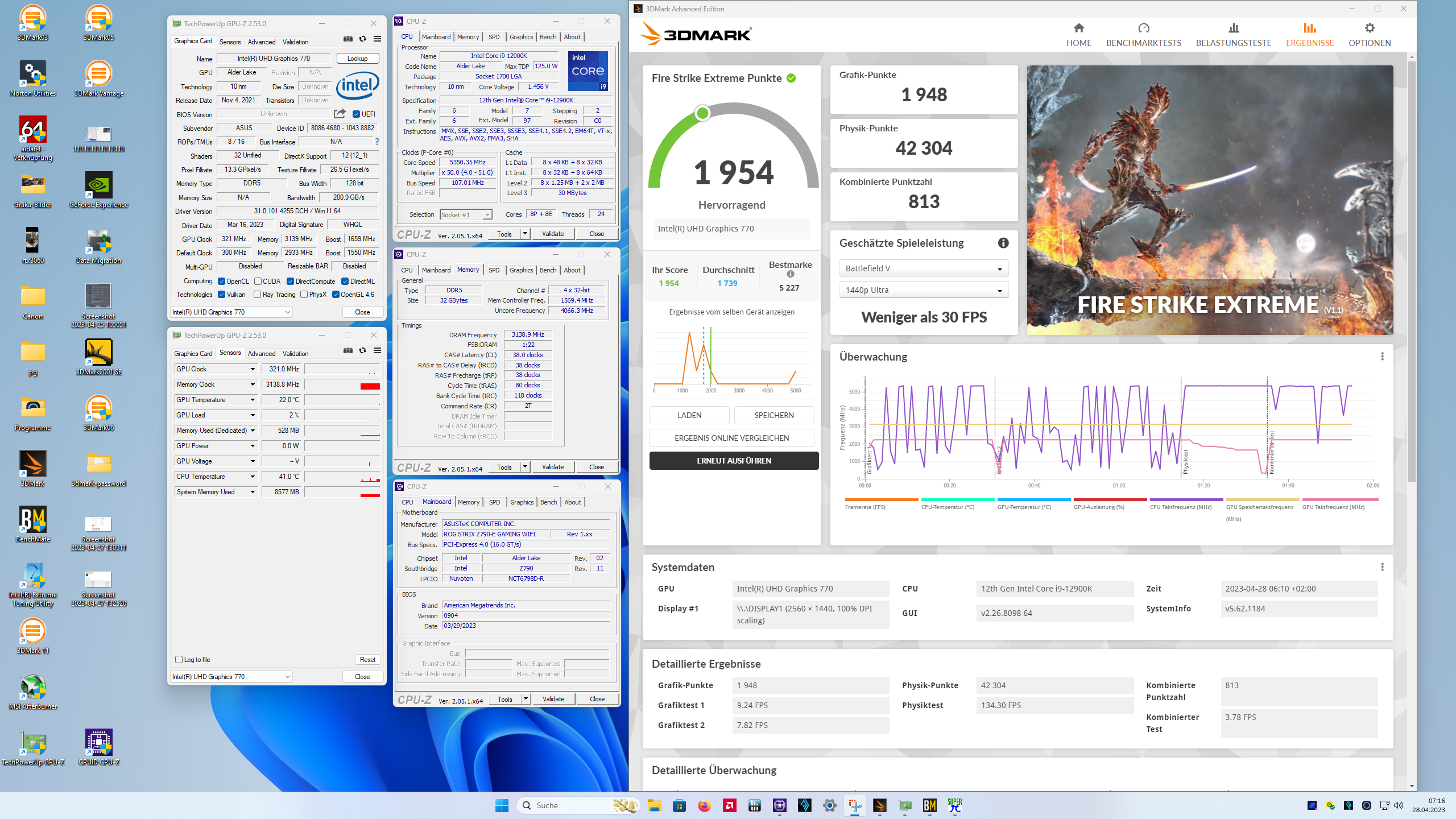This screenshot has height=819, width=1456.
Task: Click the BIOS share/export icon in GPU-Z
Action: (x=340, y=114)
